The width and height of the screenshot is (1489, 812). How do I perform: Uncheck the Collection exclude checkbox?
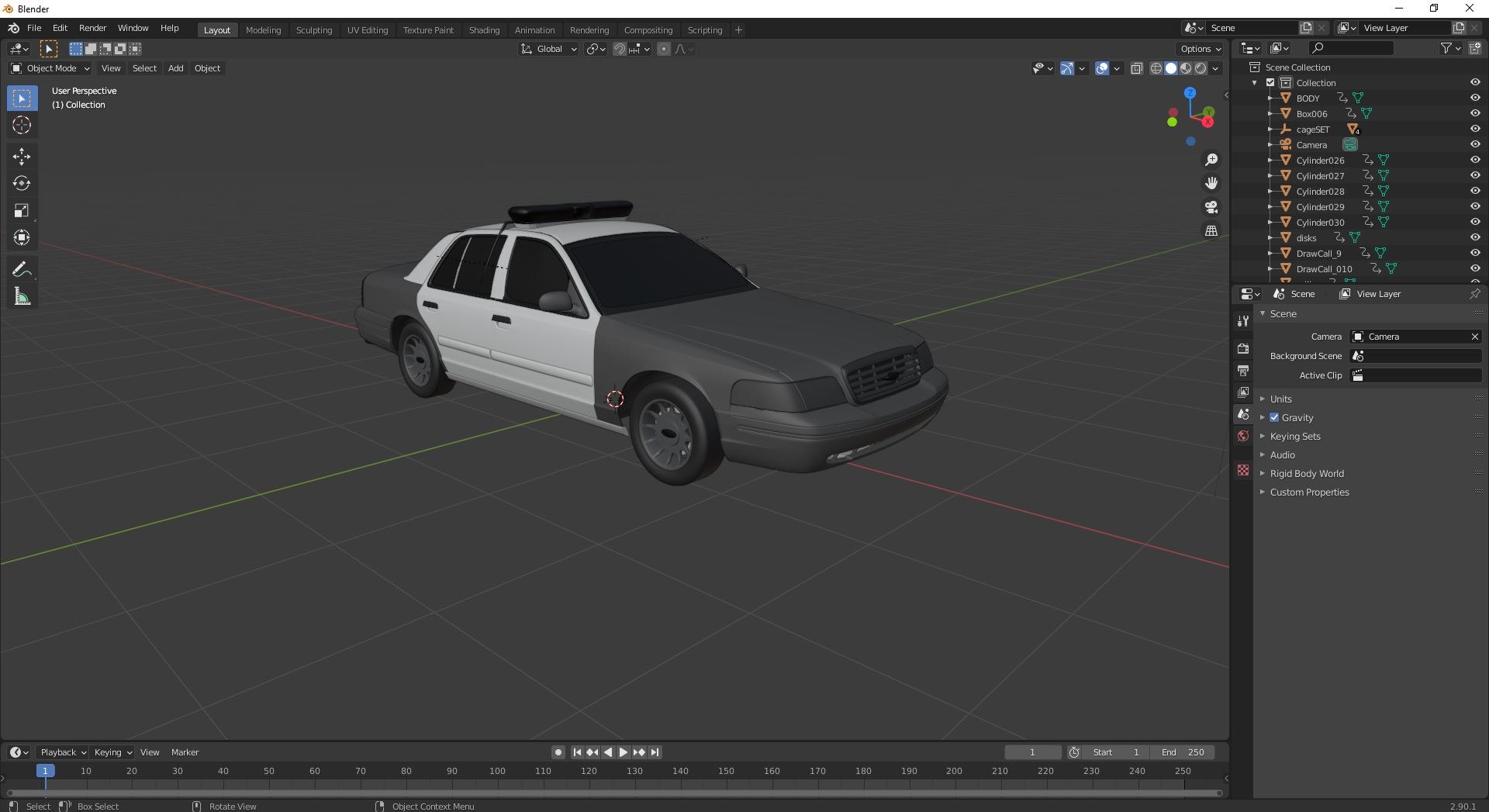coord(1270,82)
